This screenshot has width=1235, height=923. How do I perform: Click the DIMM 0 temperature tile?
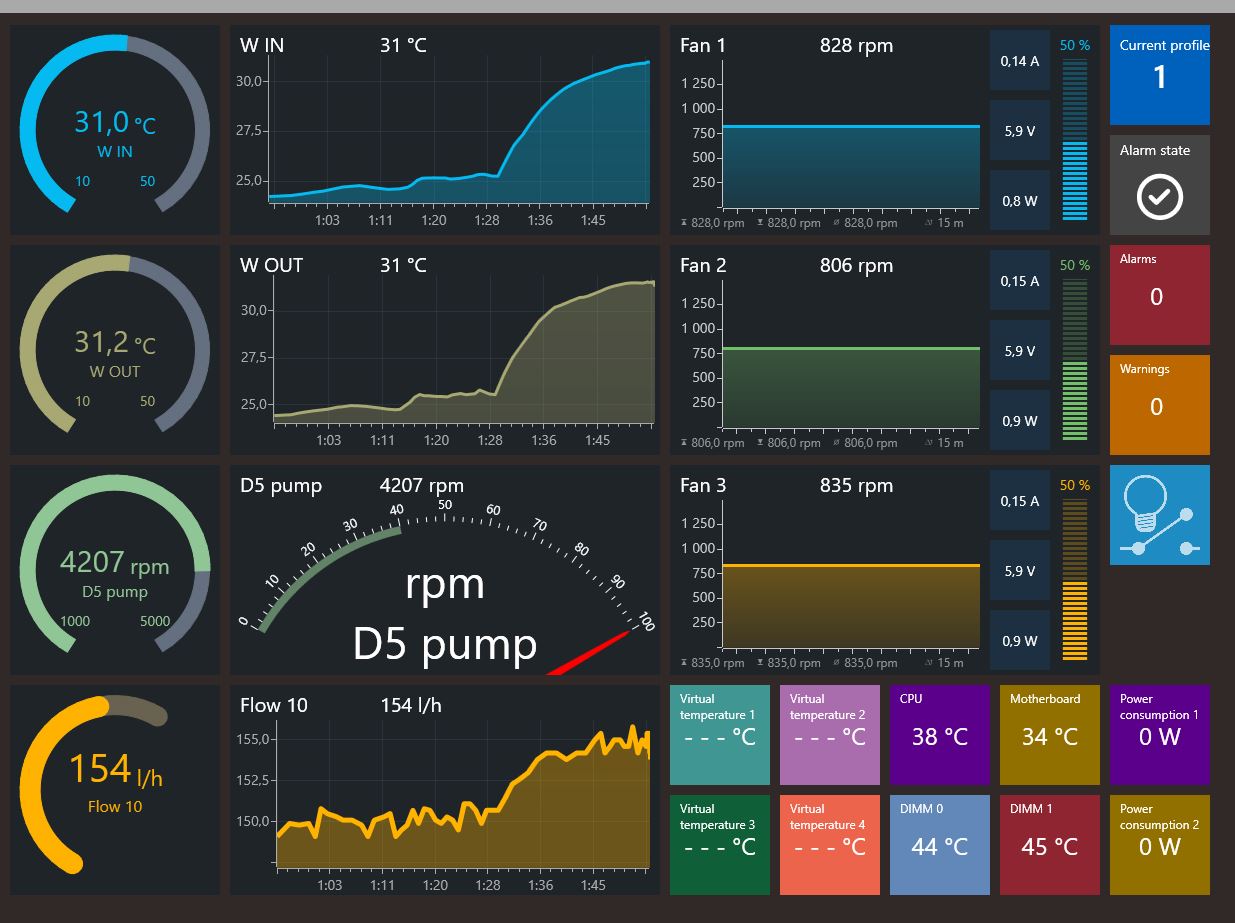[940, 845]
